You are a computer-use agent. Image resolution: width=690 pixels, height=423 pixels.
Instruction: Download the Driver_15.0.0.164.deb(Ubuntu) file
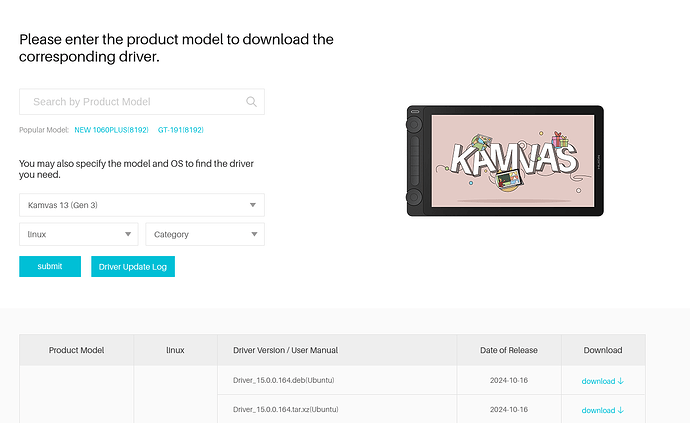602,381
